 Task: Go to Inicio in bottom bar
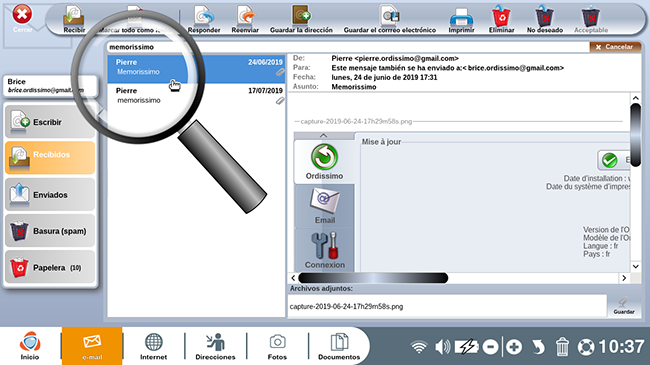click(x=30, y=346)
